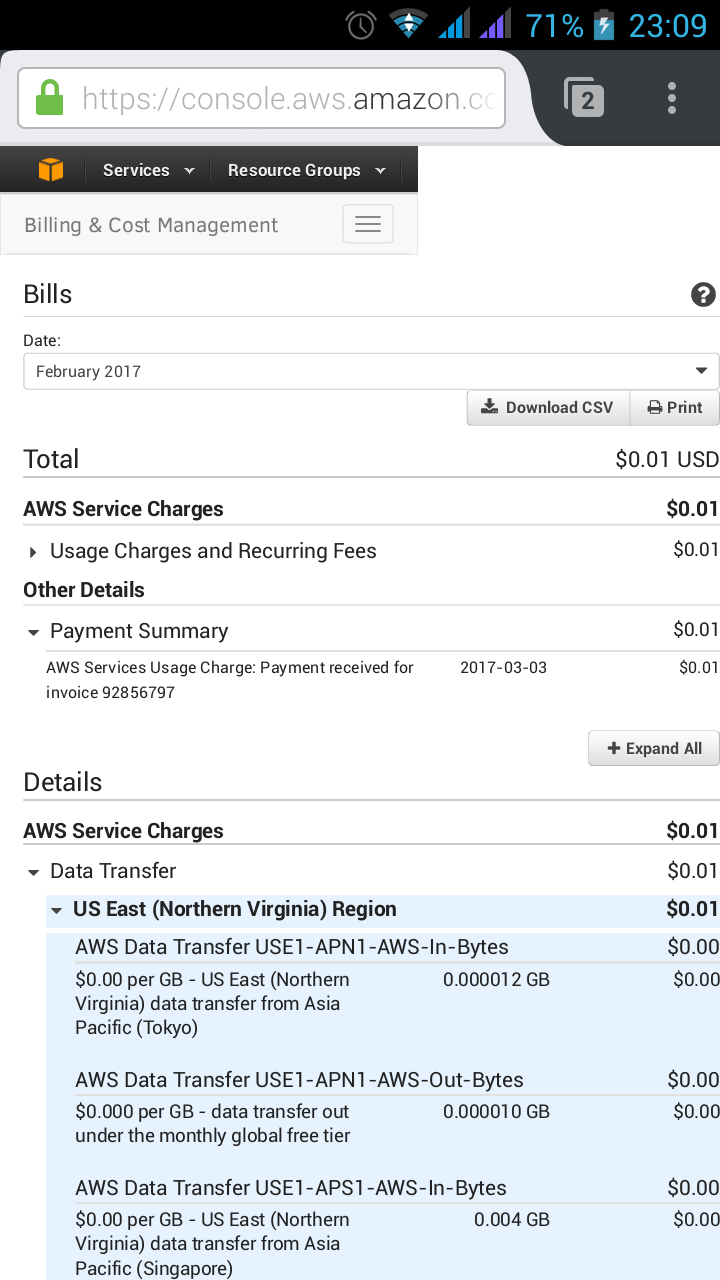Select invoice 92856797 payment received text
The image size is (720, 1280).
230,680
